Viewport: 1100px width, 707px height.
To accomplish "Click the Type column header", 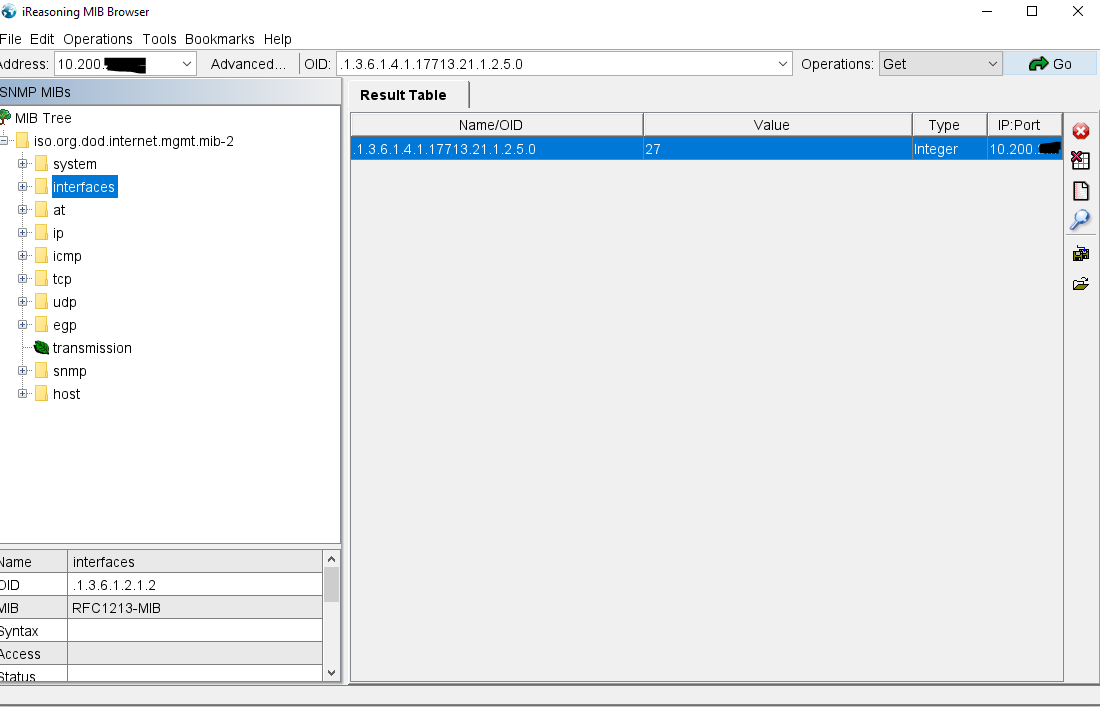I will click(x=949, y=125).
